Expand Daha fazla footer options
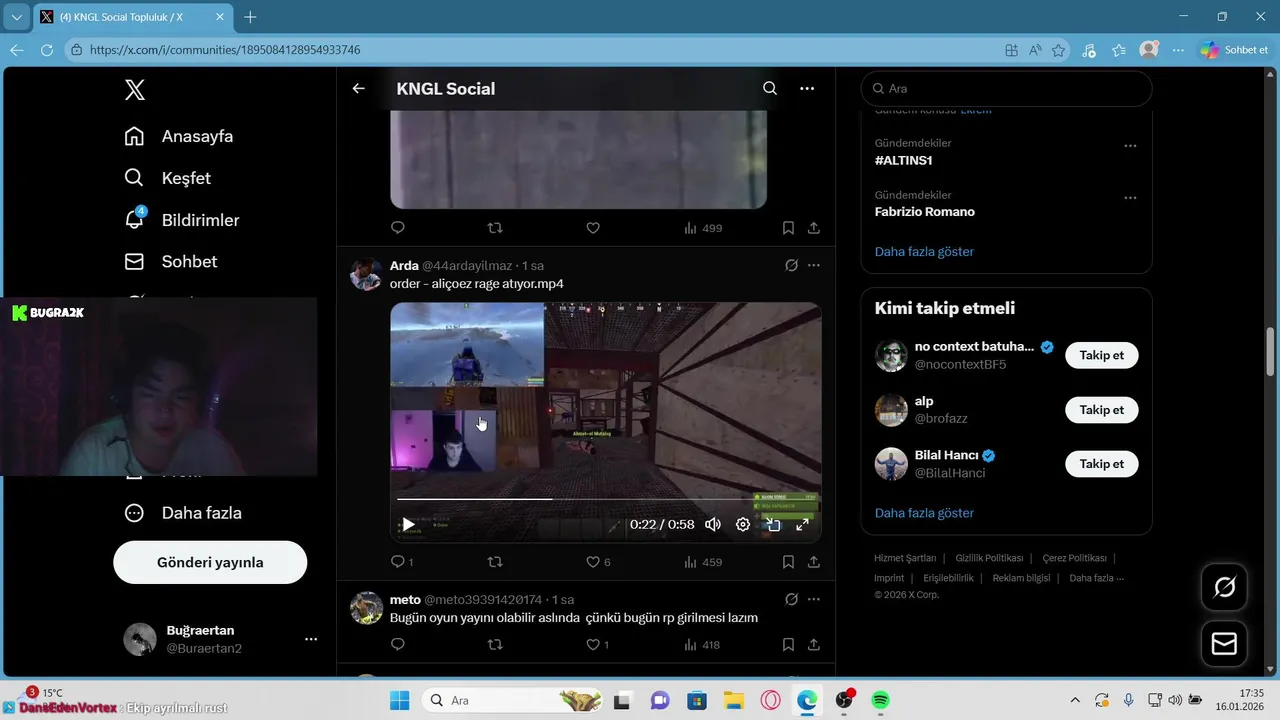Image resolution: width=1280 pixels, height=720 pixels. point(1096,578)
